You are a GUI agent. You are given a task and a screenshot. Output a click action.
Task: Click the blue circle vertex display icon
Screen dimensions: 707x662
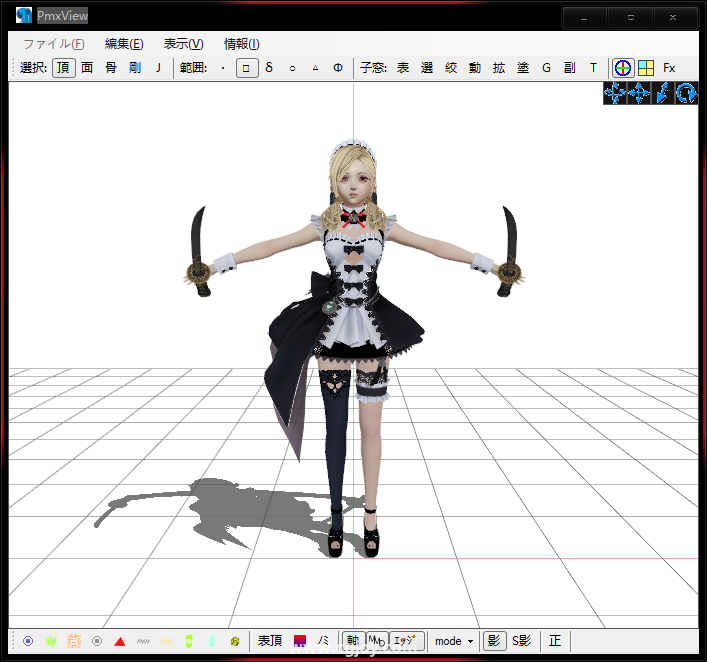pos(28,641)
